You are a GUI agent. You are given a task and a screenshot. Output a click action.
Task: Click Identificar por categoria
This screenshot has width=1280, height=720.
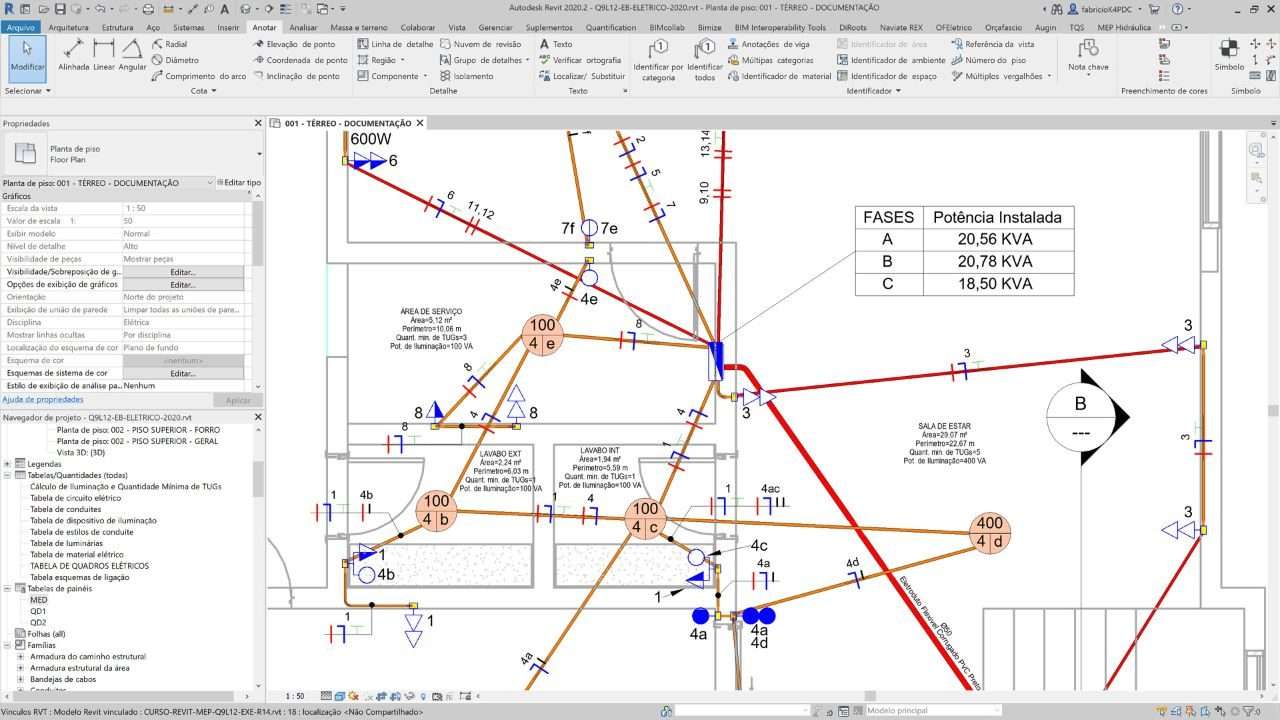[658, 59]
